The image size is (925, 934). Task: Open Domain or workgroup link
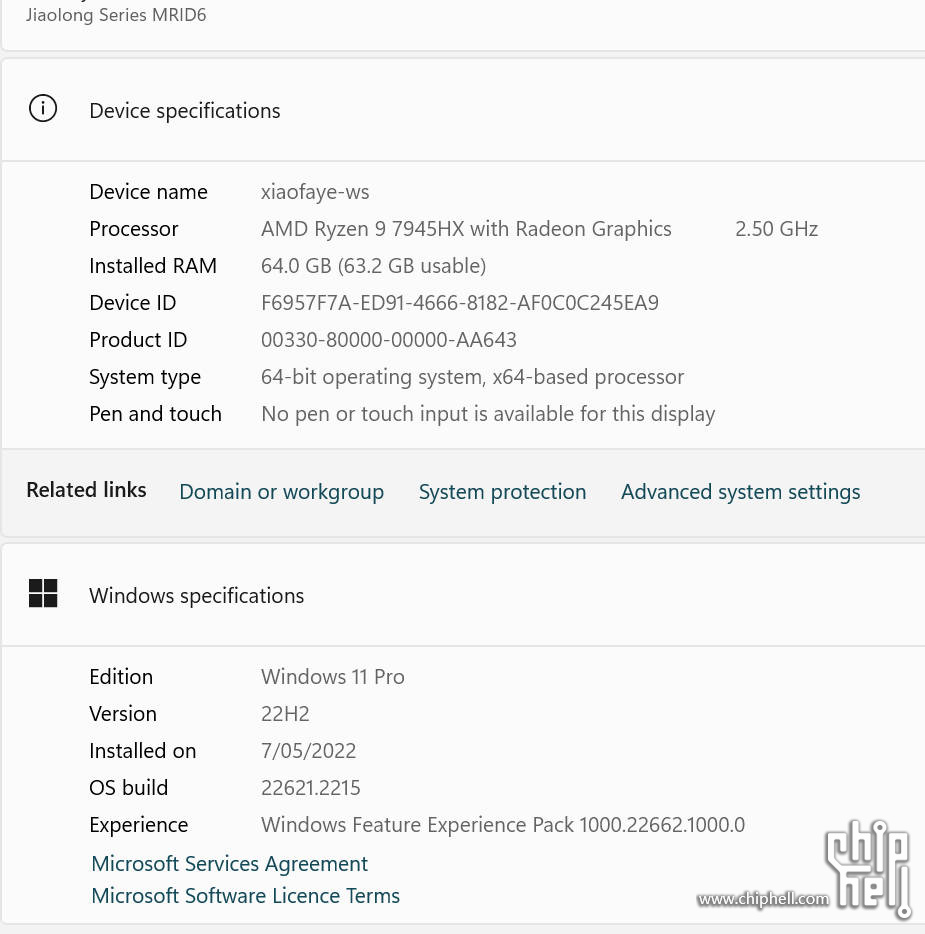pyautogui.click(x=281, y=491)
